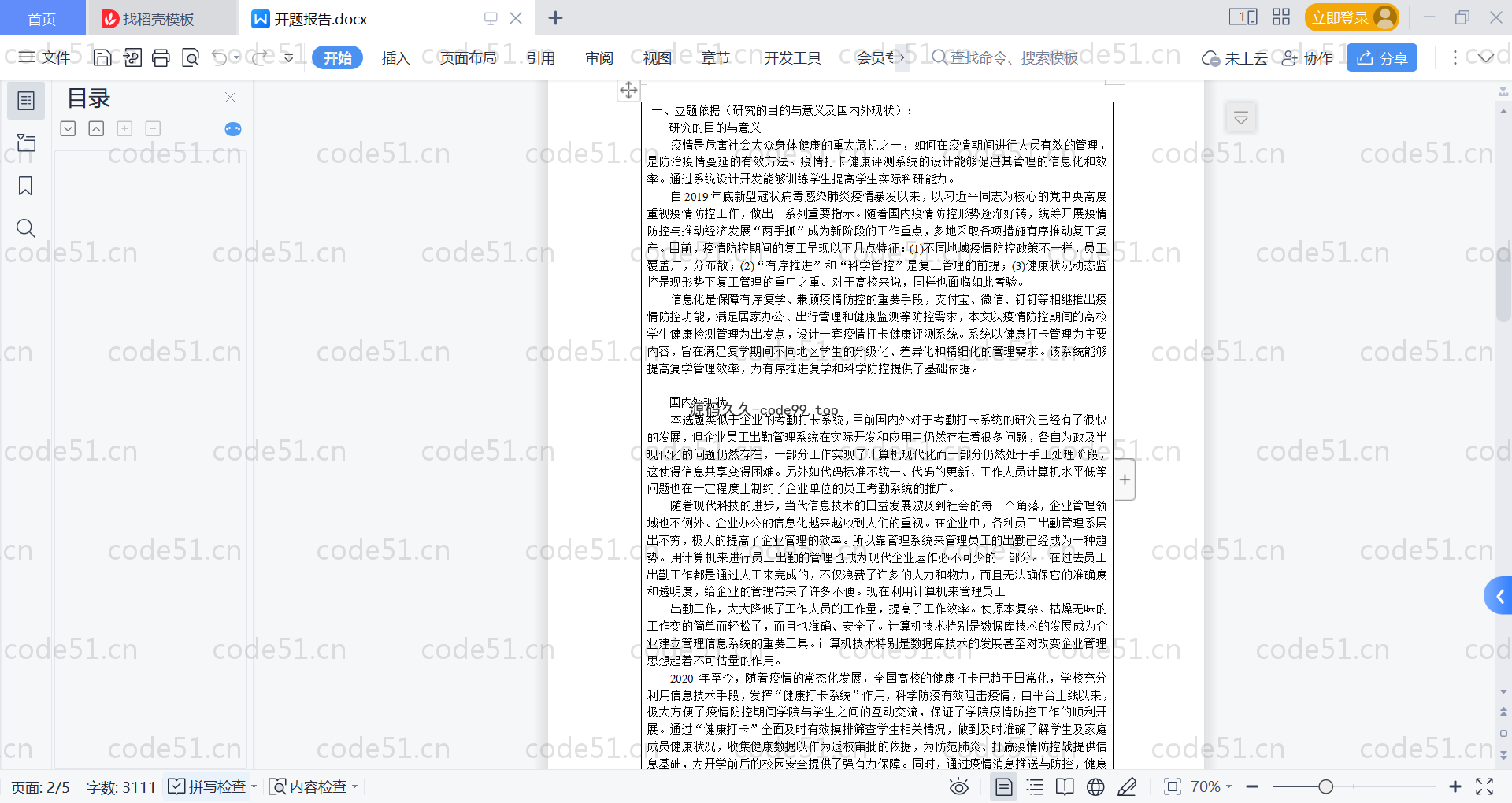Image resolution: width=1512 pixels, height=803 pixels.
Task: Switch to reading layout view
Action: 1065,786
